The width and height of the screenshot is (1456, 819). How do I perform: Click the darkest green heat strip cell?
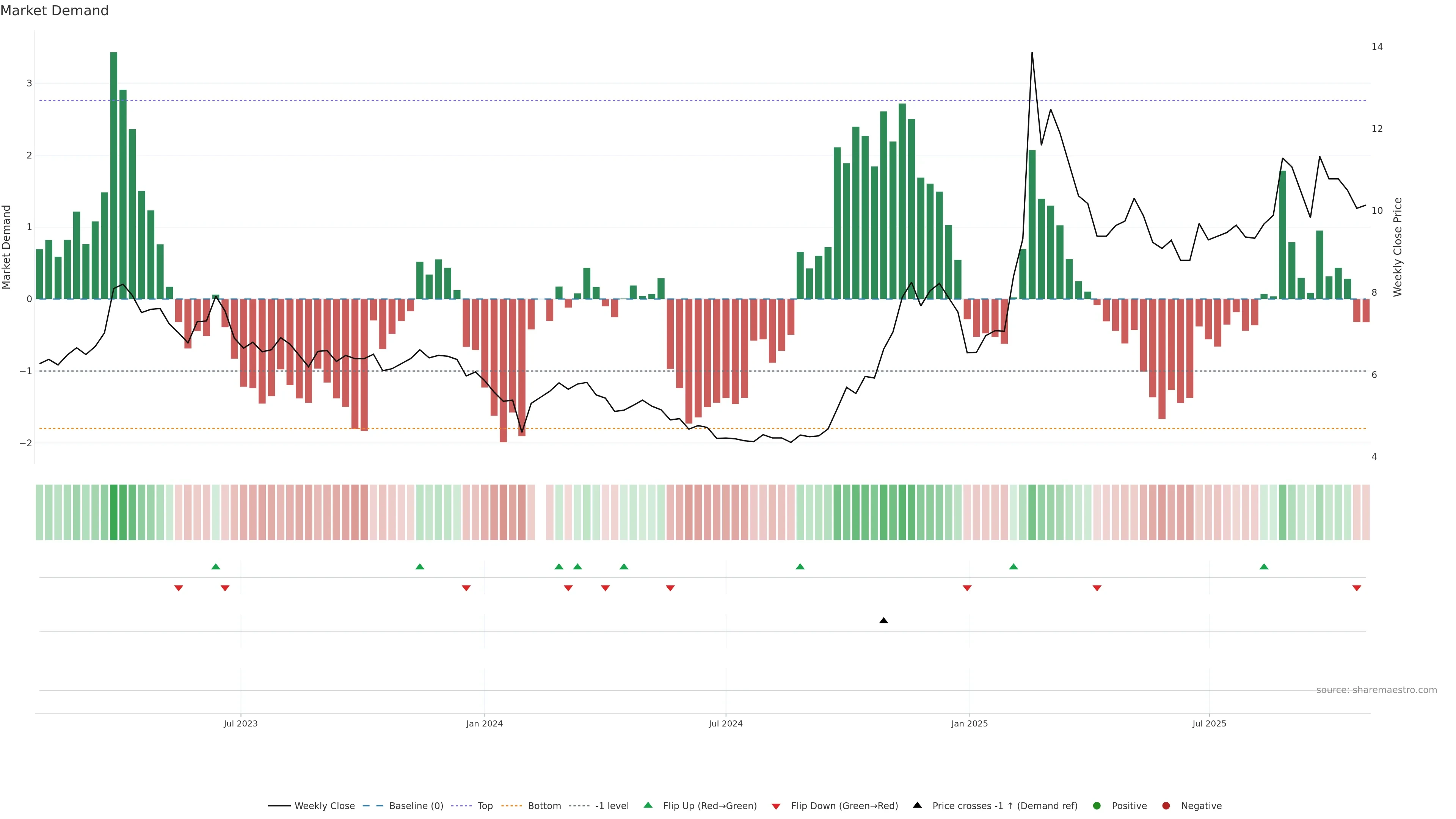coord(114,512)
